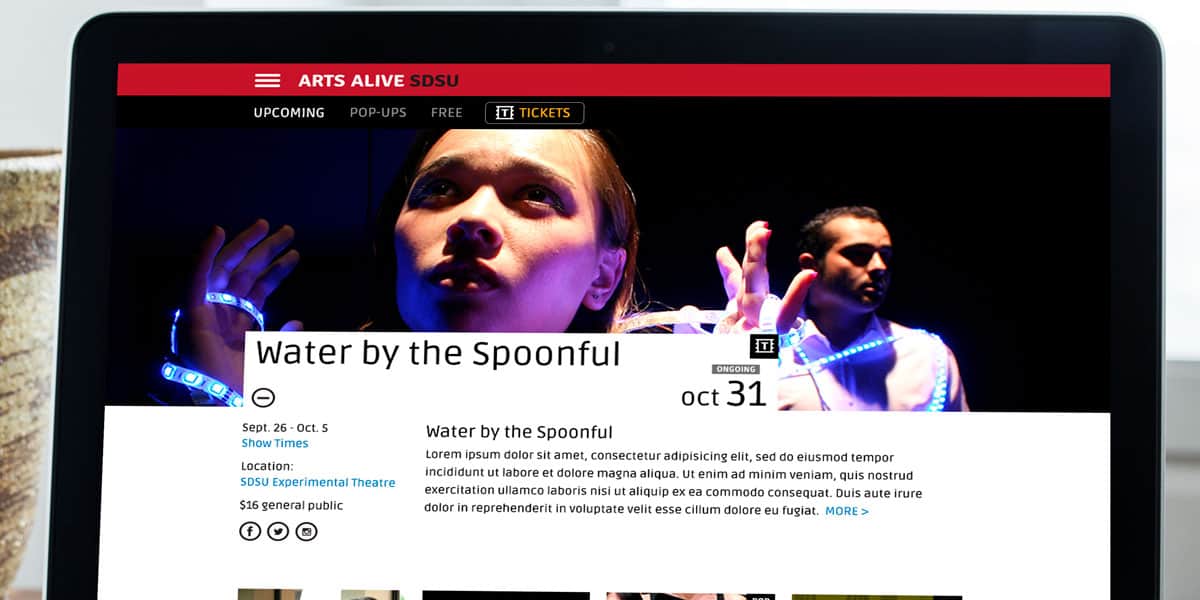The image size is (1200, 600).
Task: Click the black ticket icon on event card
Action: click(764, 346)
